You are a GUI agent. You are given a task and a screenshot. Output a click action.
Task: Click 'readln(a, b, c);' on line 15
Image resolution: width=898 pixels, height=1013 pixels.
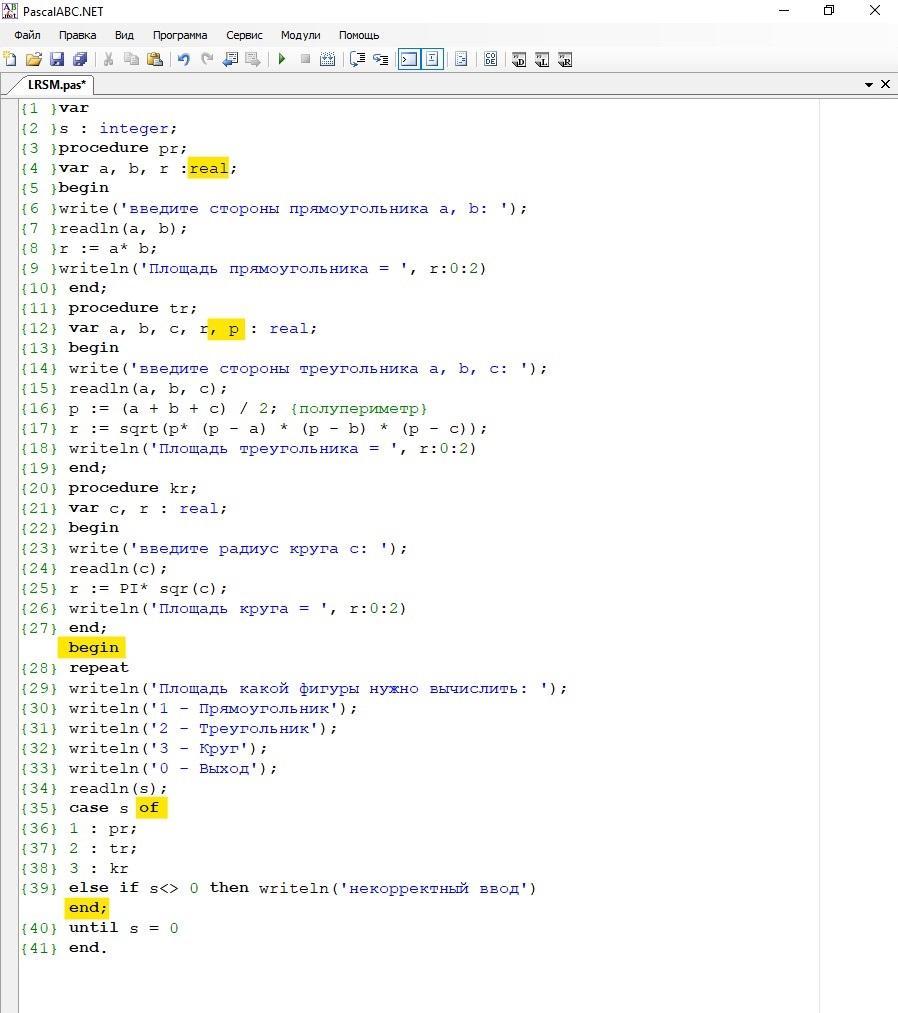(148, 389)
